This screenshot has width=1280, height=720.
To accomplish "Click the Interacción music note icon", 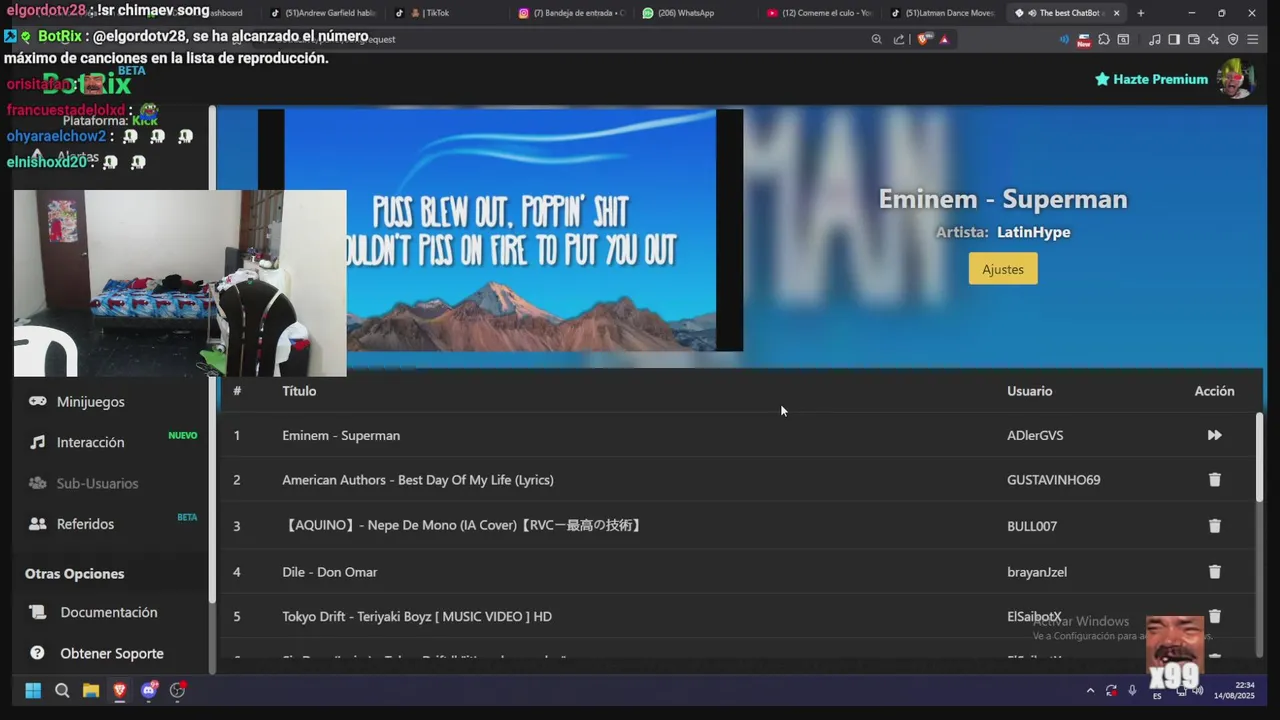I will [38, 442].
